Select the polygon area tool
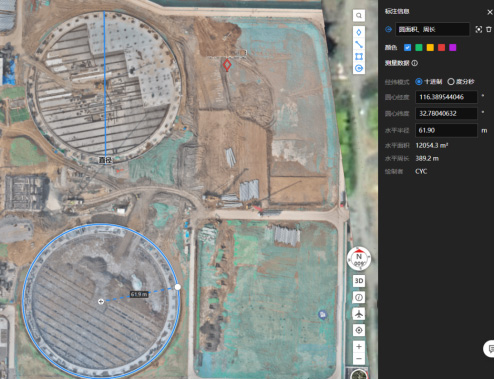Viewport: 495px width, 379px height. [359, 56]
